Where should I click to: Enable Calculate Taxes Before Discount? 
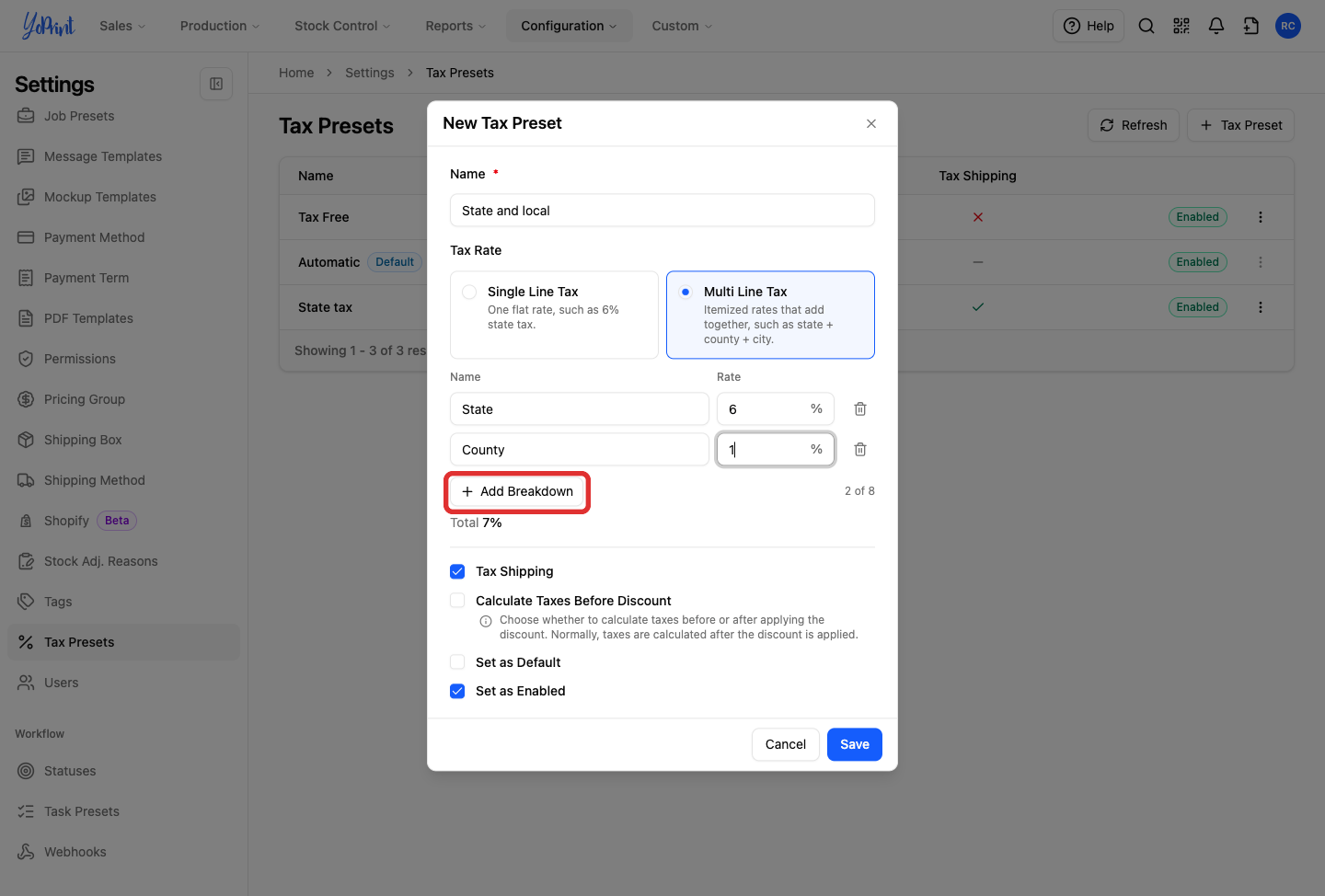(x=457, y=601)
